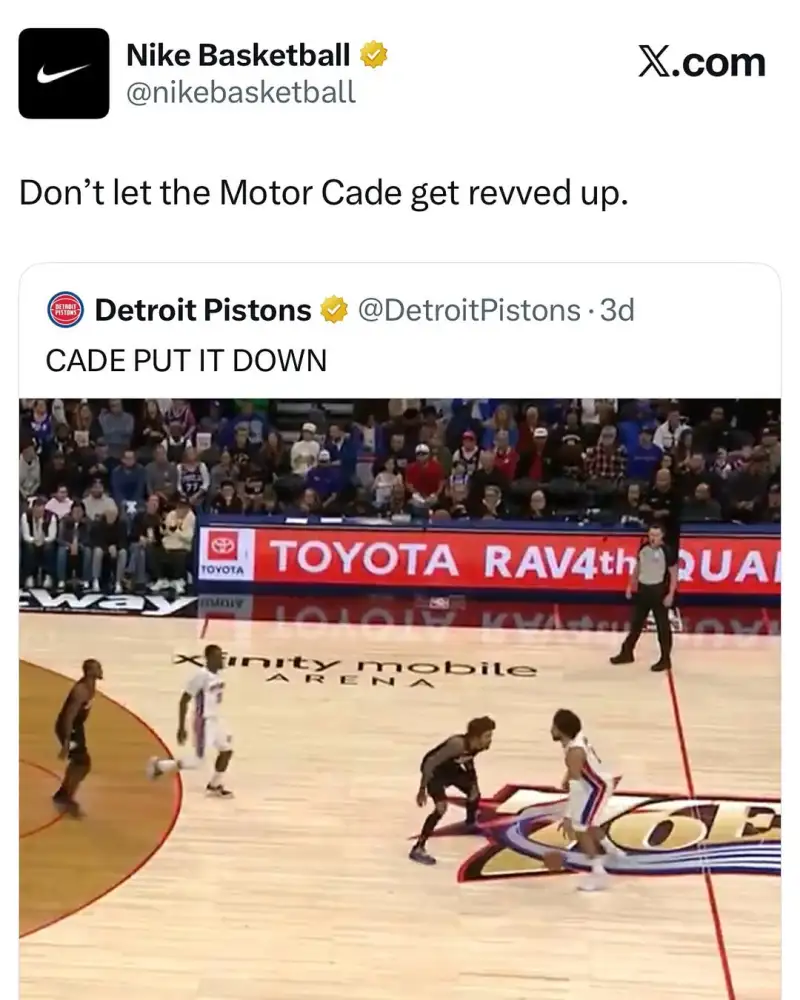The height and width of the screenshot is (1000, 800).
Task: Click Detroit Pistons' gold verified badge
Action: pos(334,310)
